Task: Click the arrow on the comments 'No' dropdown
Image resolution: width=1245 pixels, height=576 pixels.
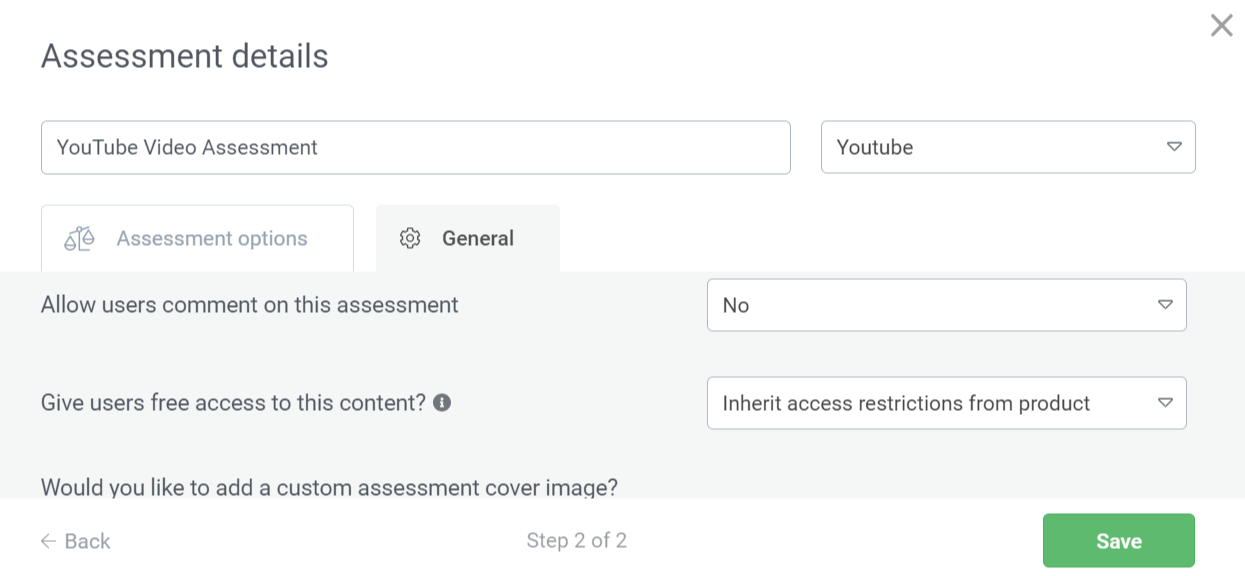Action: point(1165,305)
